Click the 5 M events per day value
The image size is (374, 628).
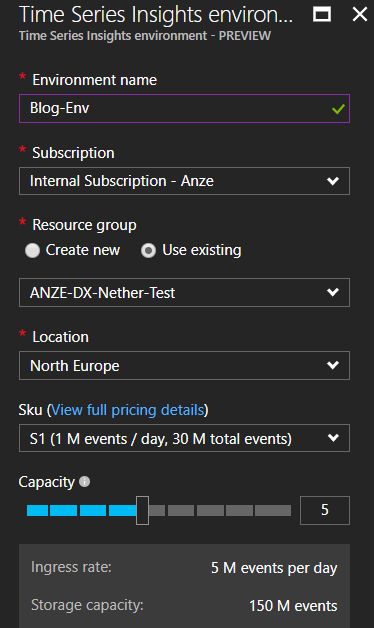tap(274, 568)
